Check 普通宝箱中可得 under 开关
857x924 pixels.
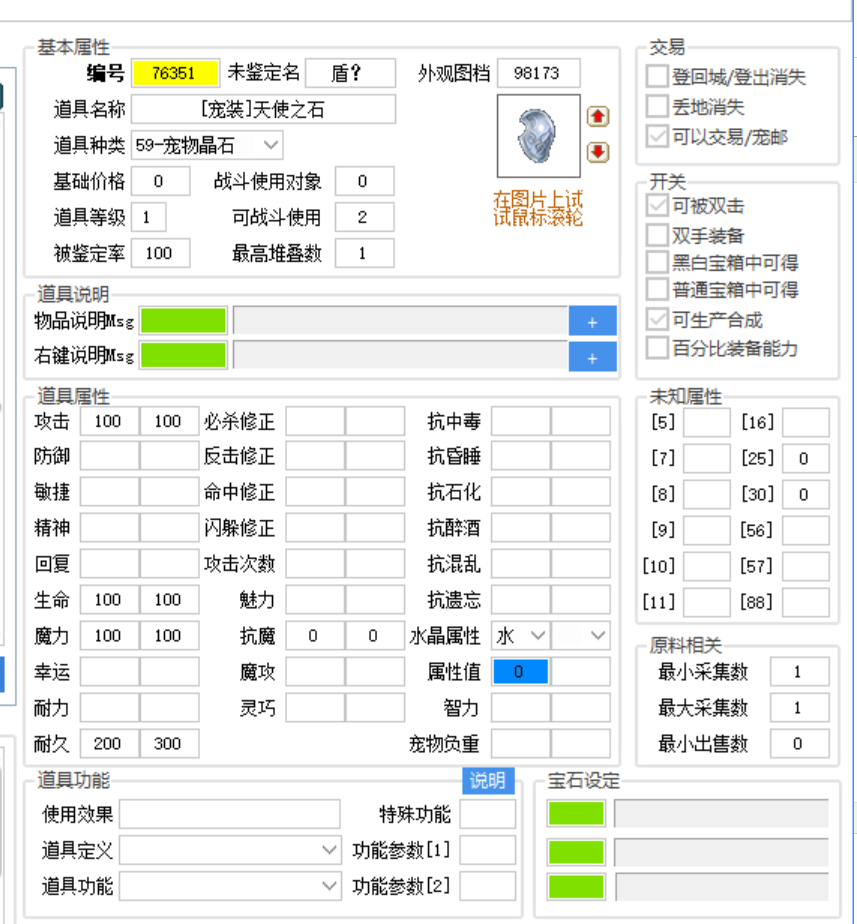656,290
